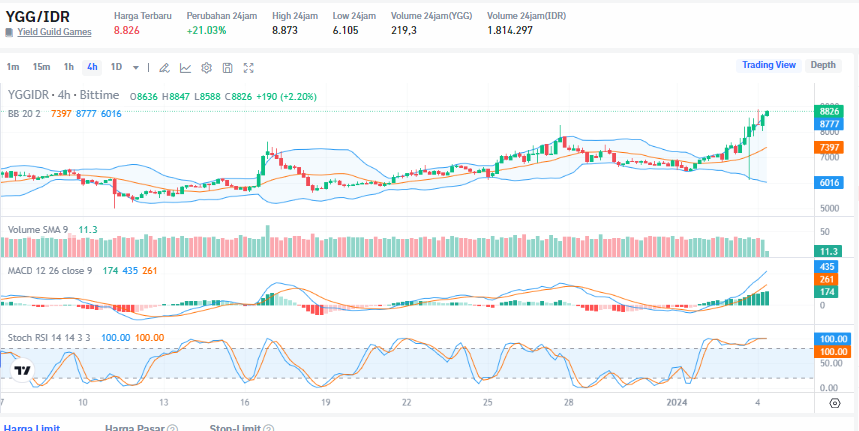859x431 pixels.
Task: Open the help icon next to Harga Pasar
Action: [x=172, y=429]
